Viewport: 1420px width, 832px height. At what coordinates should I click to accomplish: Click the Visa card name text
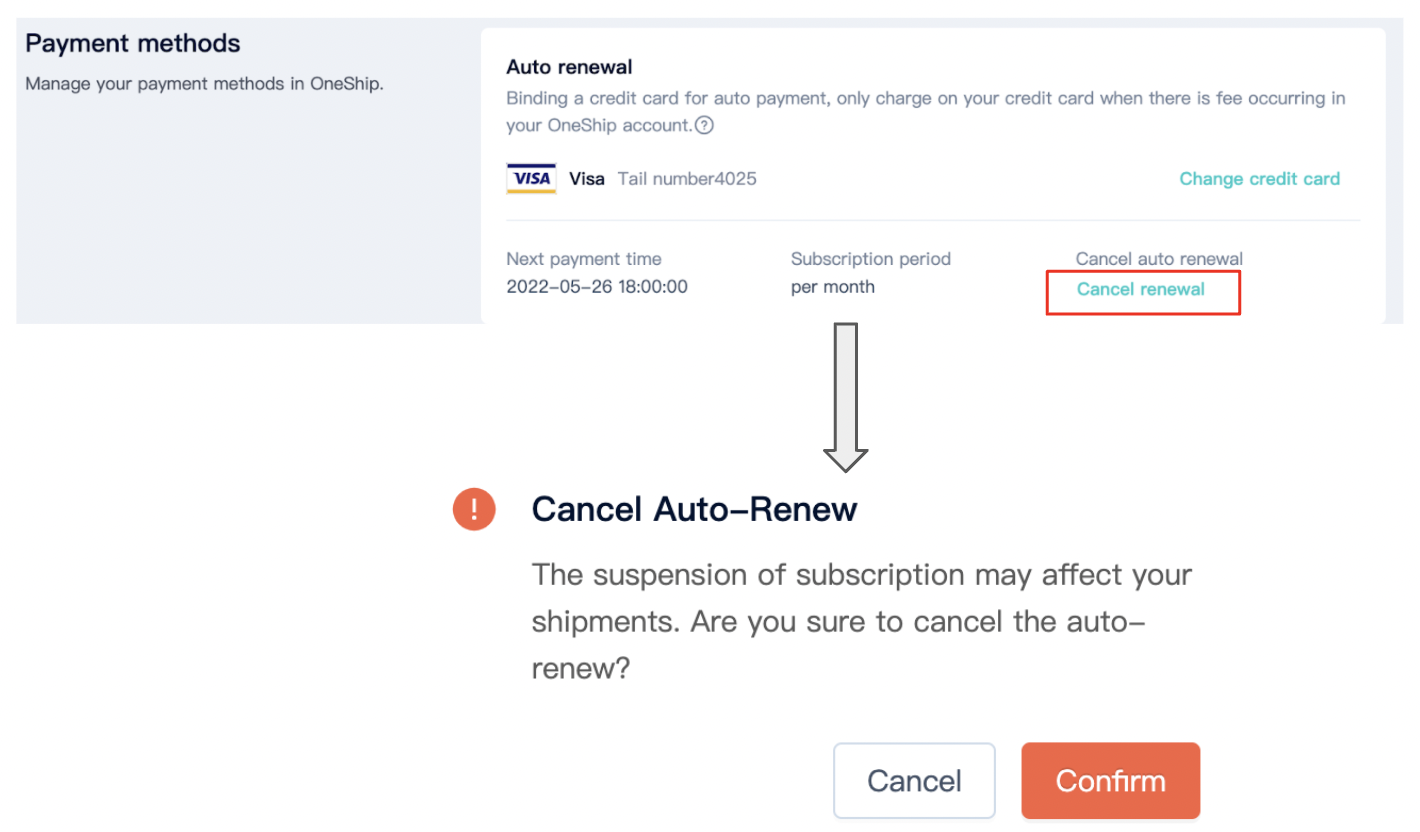coord(587,179)
